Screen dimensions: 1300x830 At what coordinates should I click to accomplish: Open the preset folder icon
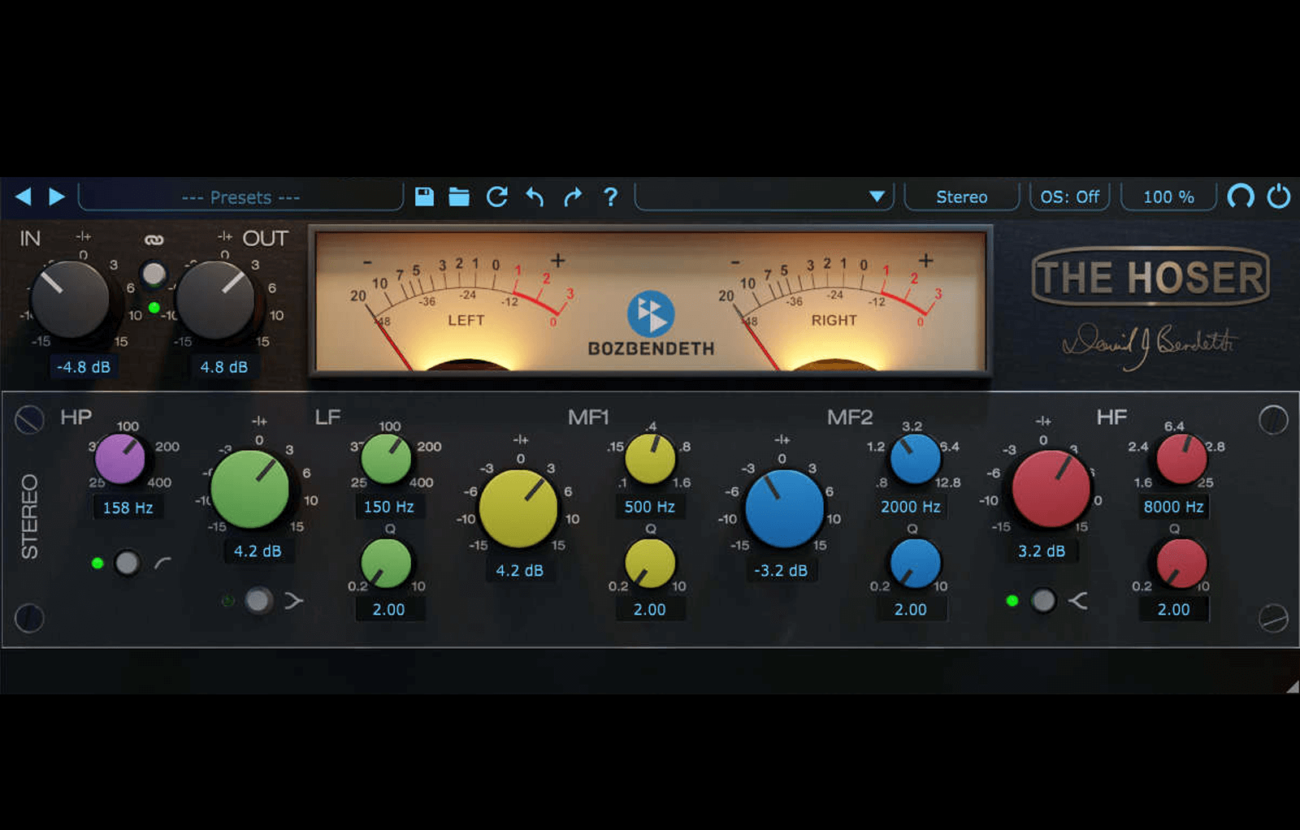pyautogui.click(x=459, y=196)
